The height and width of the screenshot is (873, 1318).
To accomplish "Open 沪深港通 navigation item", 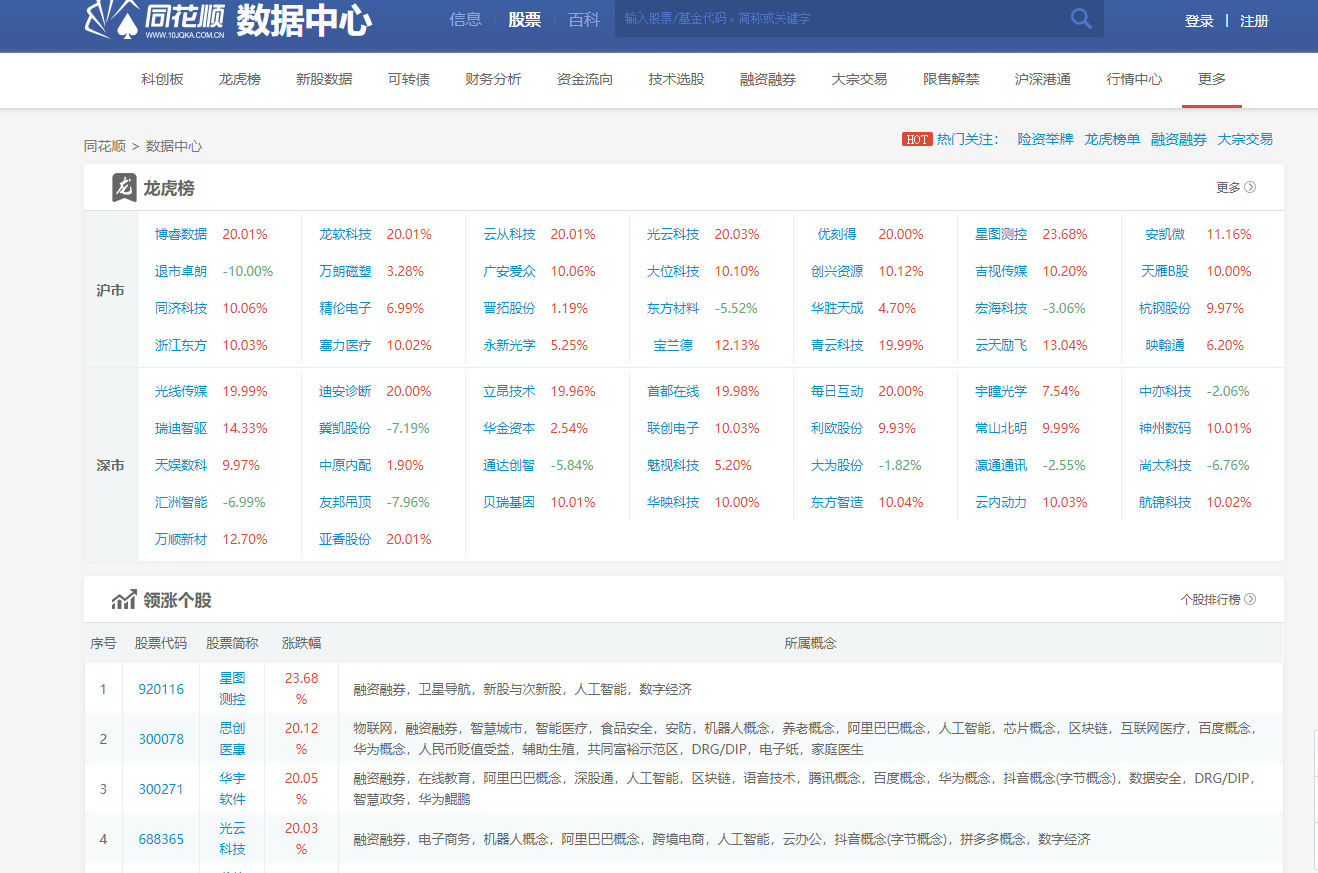I will pos(1042,79).
